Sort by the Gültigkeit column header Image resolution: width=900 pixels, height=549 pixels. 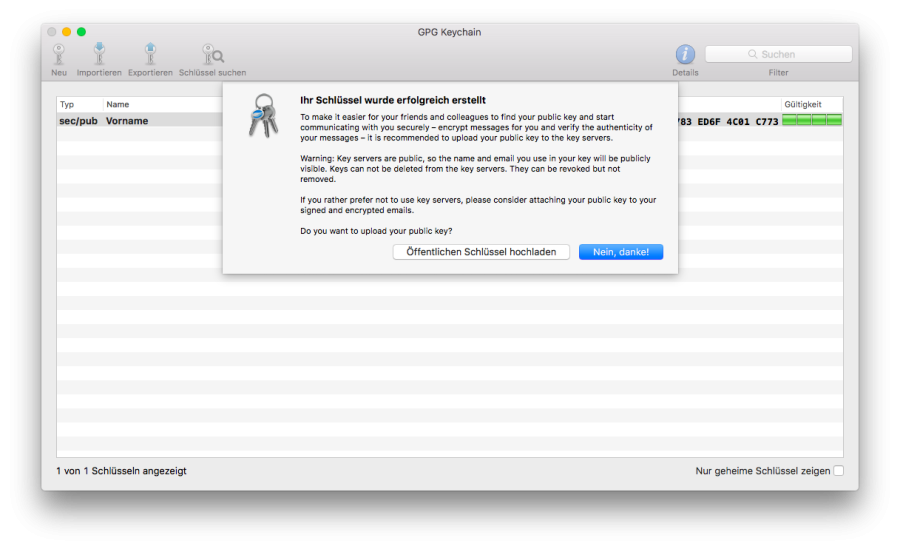click(x=811, y=104)
